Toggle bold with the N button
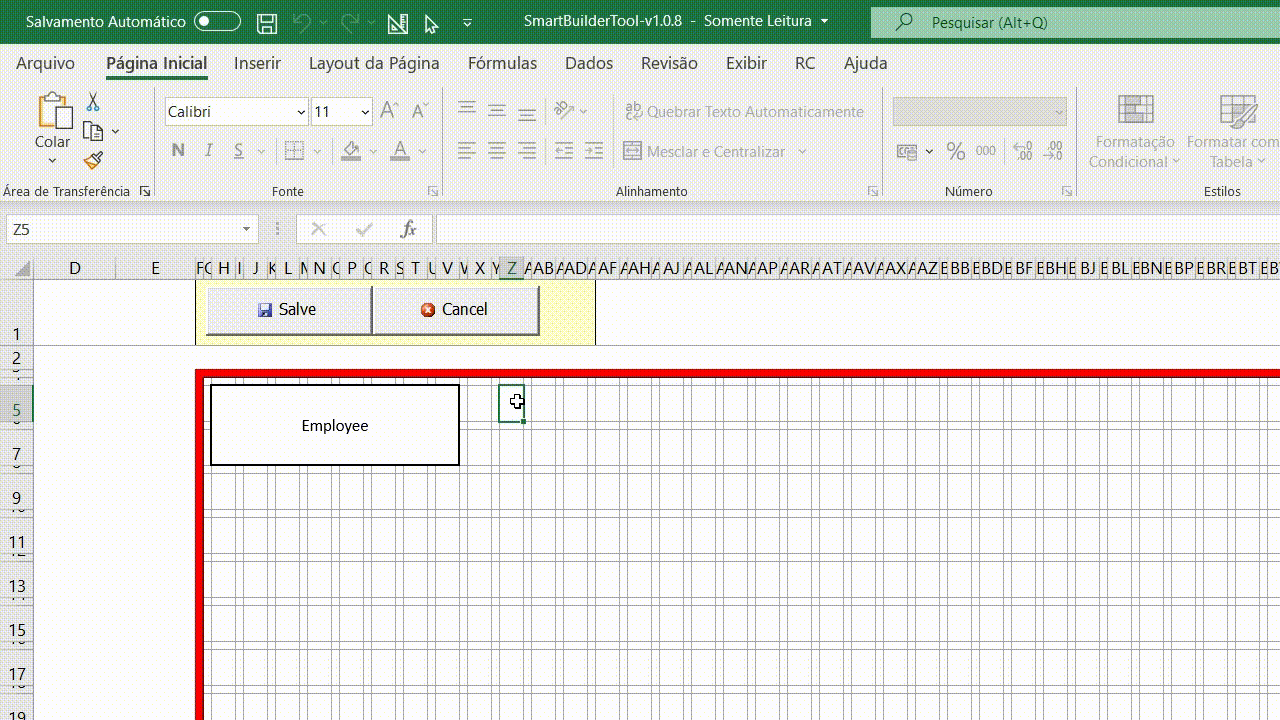This screenshot has width=1280, height=720. [x=178, y=150]
